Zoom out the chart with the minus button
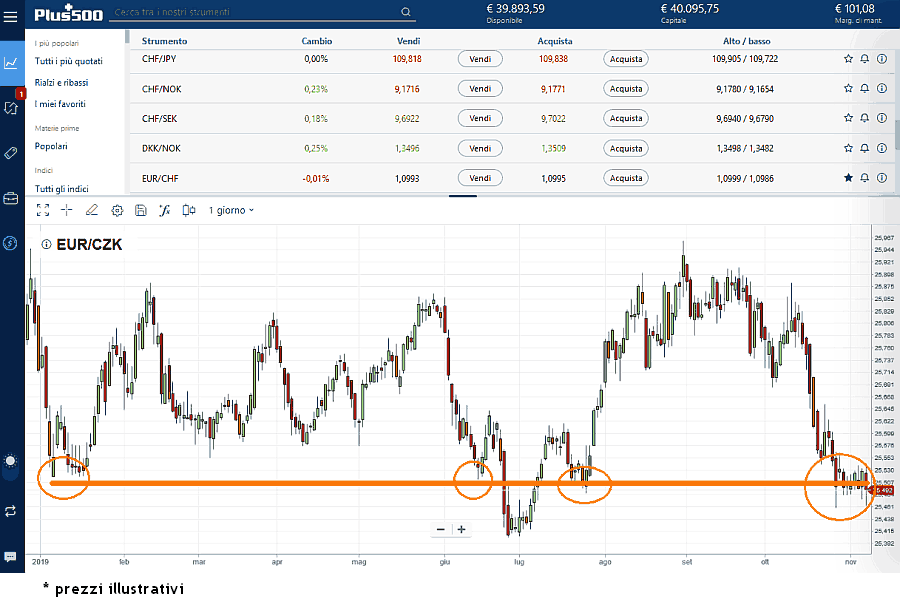This screenshot has height=608, width=900. 440,529
